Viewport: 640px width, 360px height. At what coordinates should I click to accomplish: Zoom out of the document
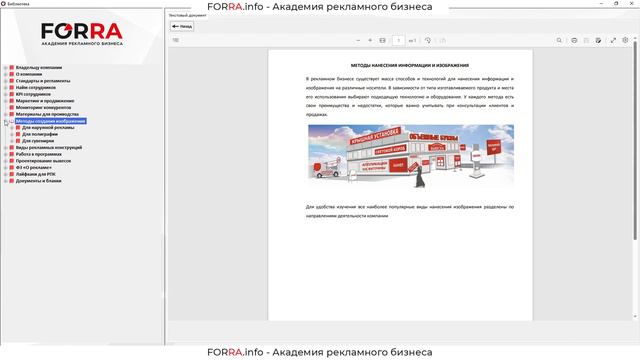[x=358, y=40]
